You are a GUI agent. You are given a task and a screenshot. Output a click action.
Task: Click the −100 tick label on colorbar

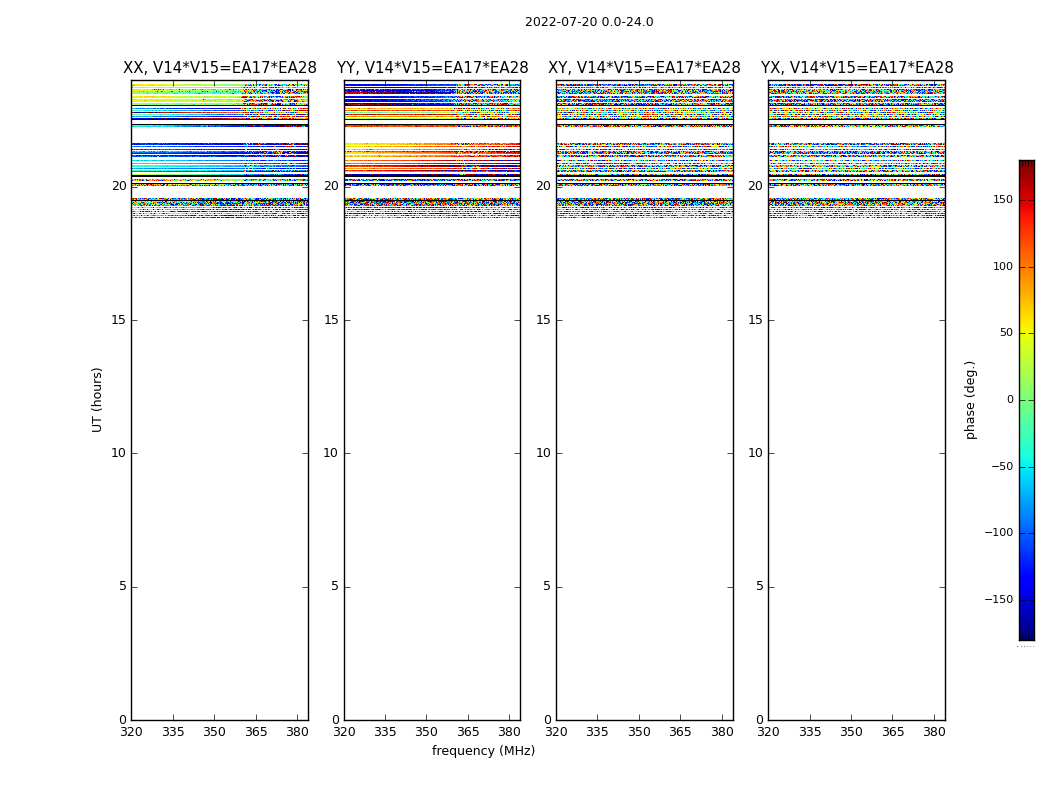coord(998,533)
